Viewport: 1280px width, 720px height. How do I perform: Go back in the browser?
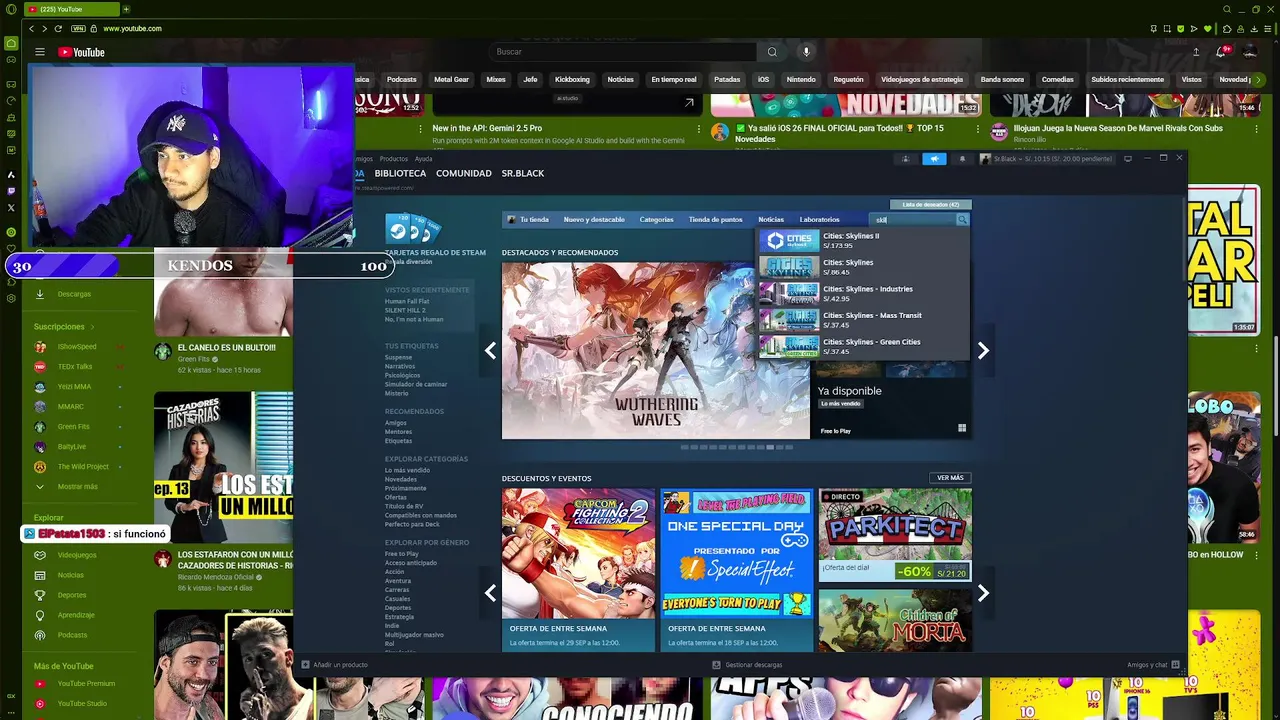pyautogui.click(x=32, y=28)
